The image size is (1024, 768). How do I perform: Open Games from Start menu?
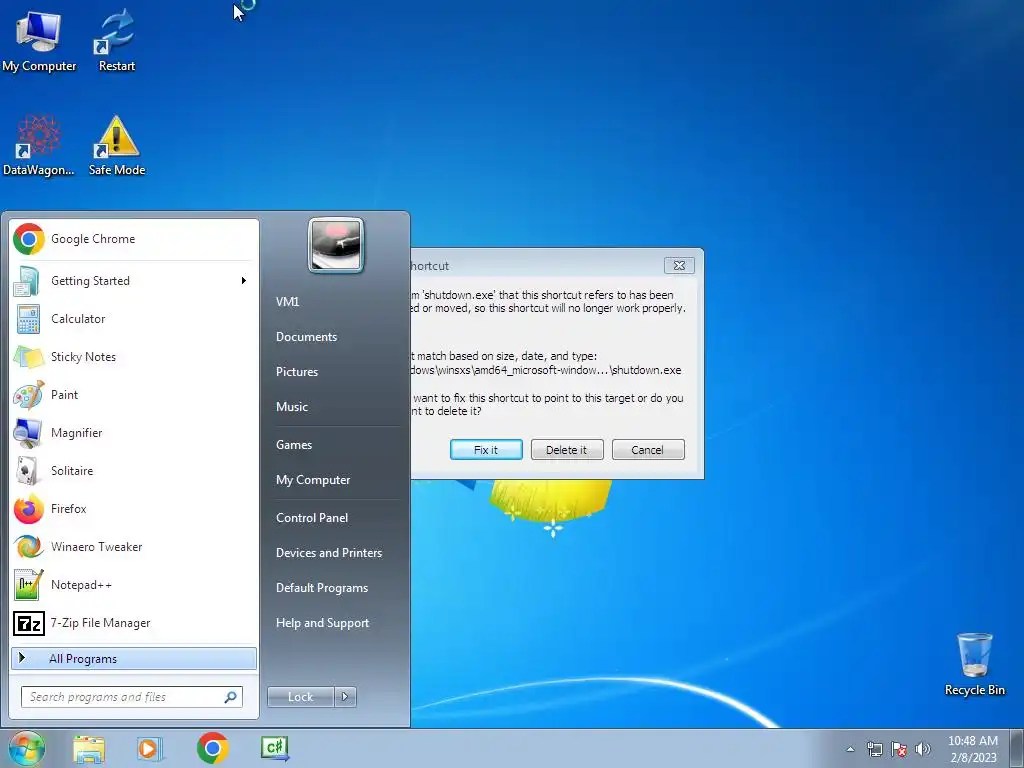(x=294, y=445)
